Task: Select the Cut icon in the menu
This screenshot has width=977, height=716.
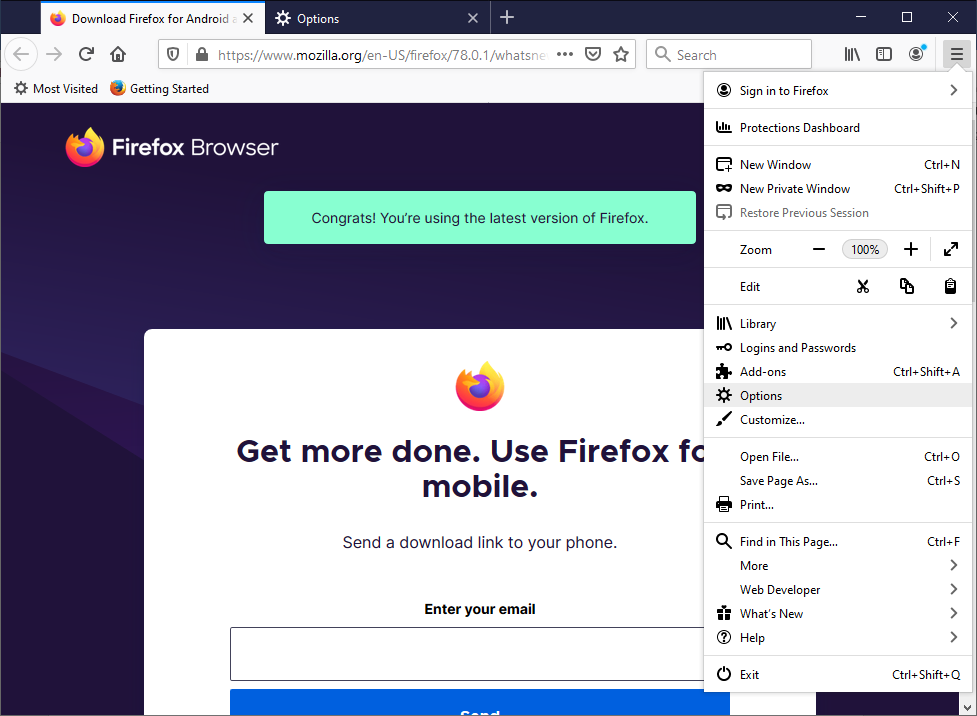Action: [x=863, y=286]
